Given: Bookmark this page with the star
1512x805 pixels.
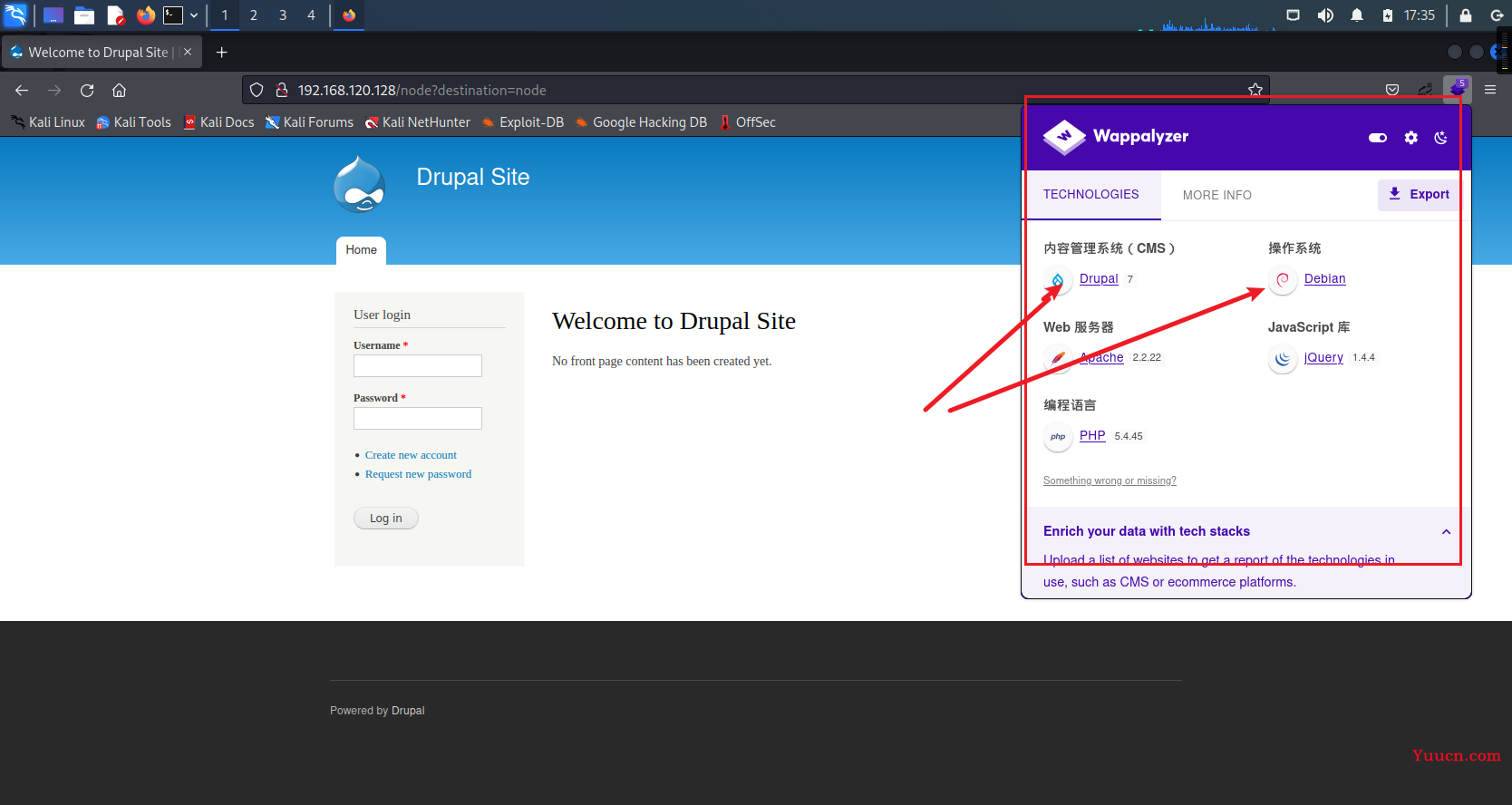Looking at the screenshot, I should point(1255,90).
